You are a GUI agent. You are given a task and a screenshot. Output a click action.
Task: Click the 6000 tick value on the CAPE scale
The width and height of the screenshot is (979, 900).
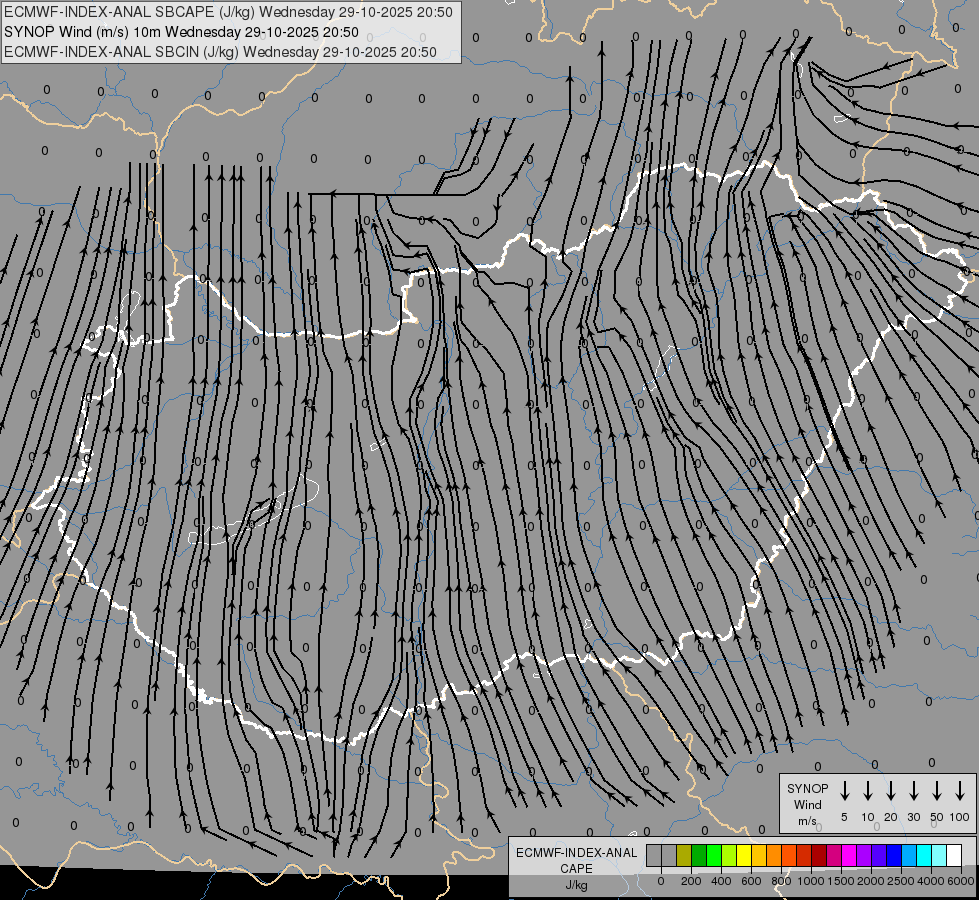(961, 881)
